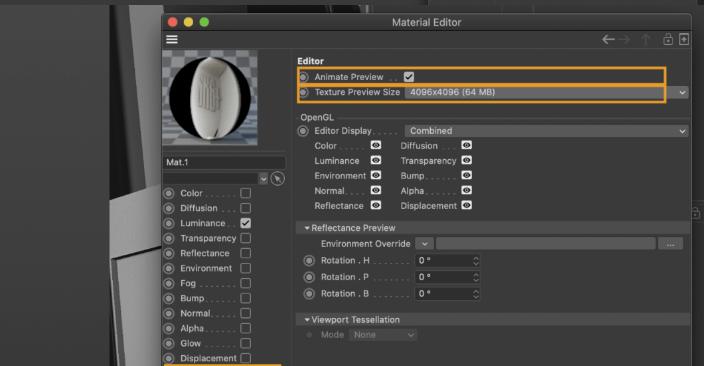Screen dimensions: 704x366
Task: Open the Viewport Tessellation Mode dropdown
Action: coord(383,335)
